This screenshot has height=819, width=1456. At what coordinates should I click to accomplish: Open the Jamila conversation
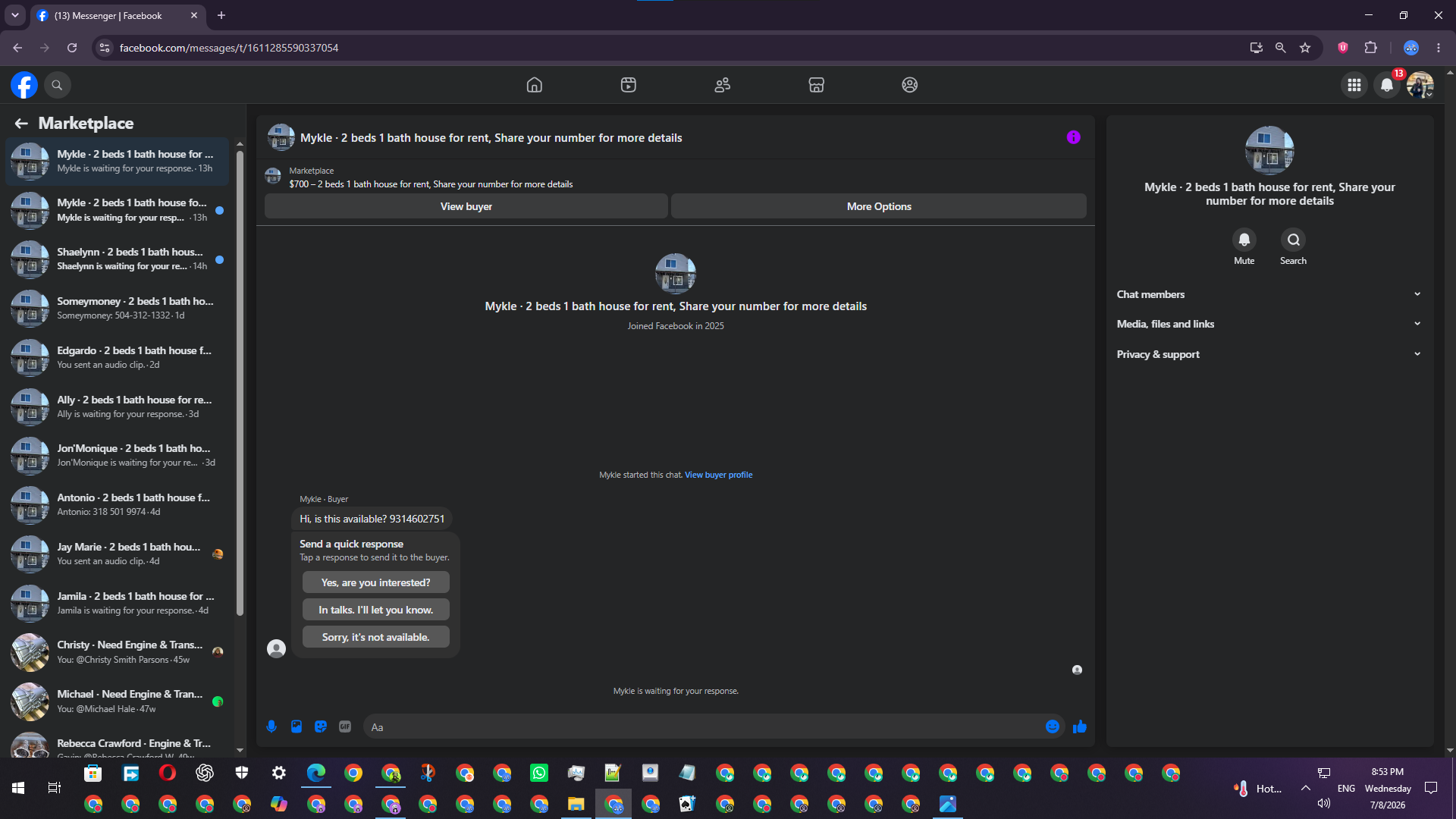click(118, 604)
